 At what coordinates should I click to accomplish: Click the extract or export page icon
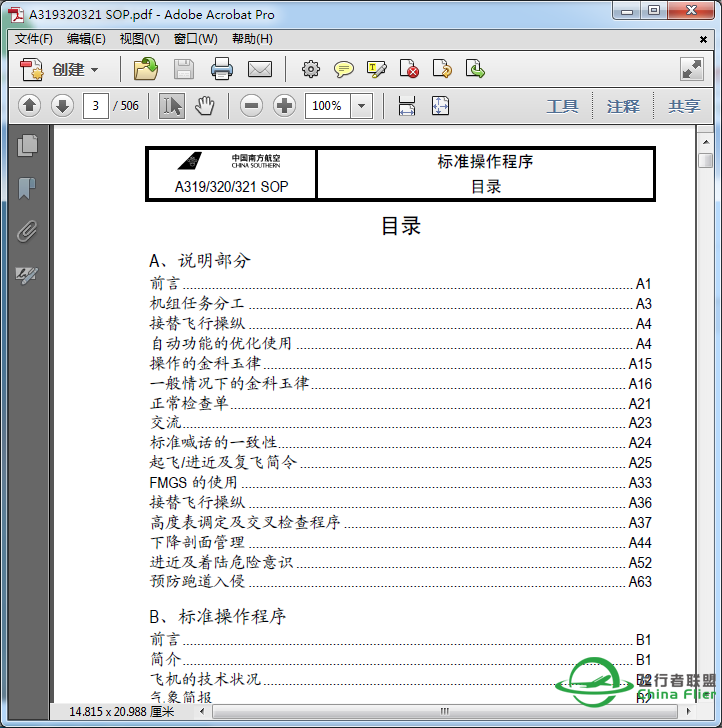(x=475, y=69)
